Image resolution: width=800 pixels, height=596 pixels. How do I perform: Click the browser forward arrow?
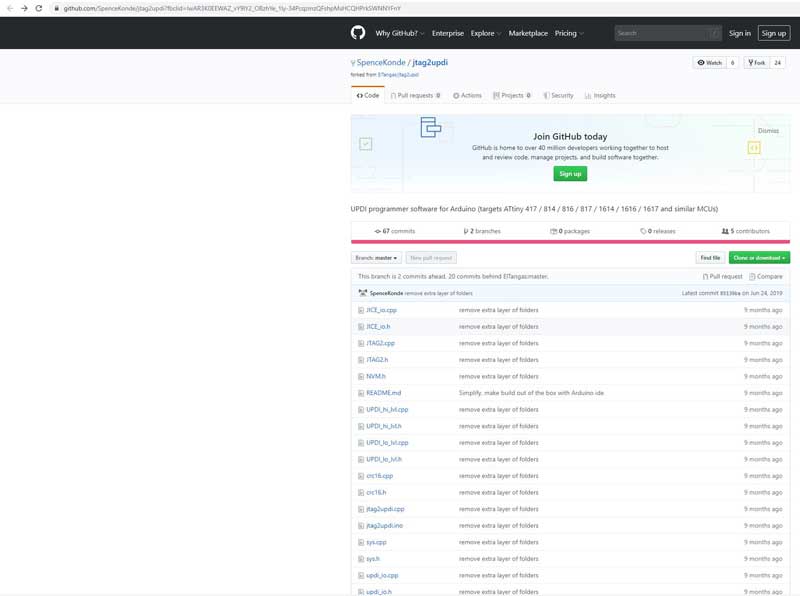tap(24, 8)
